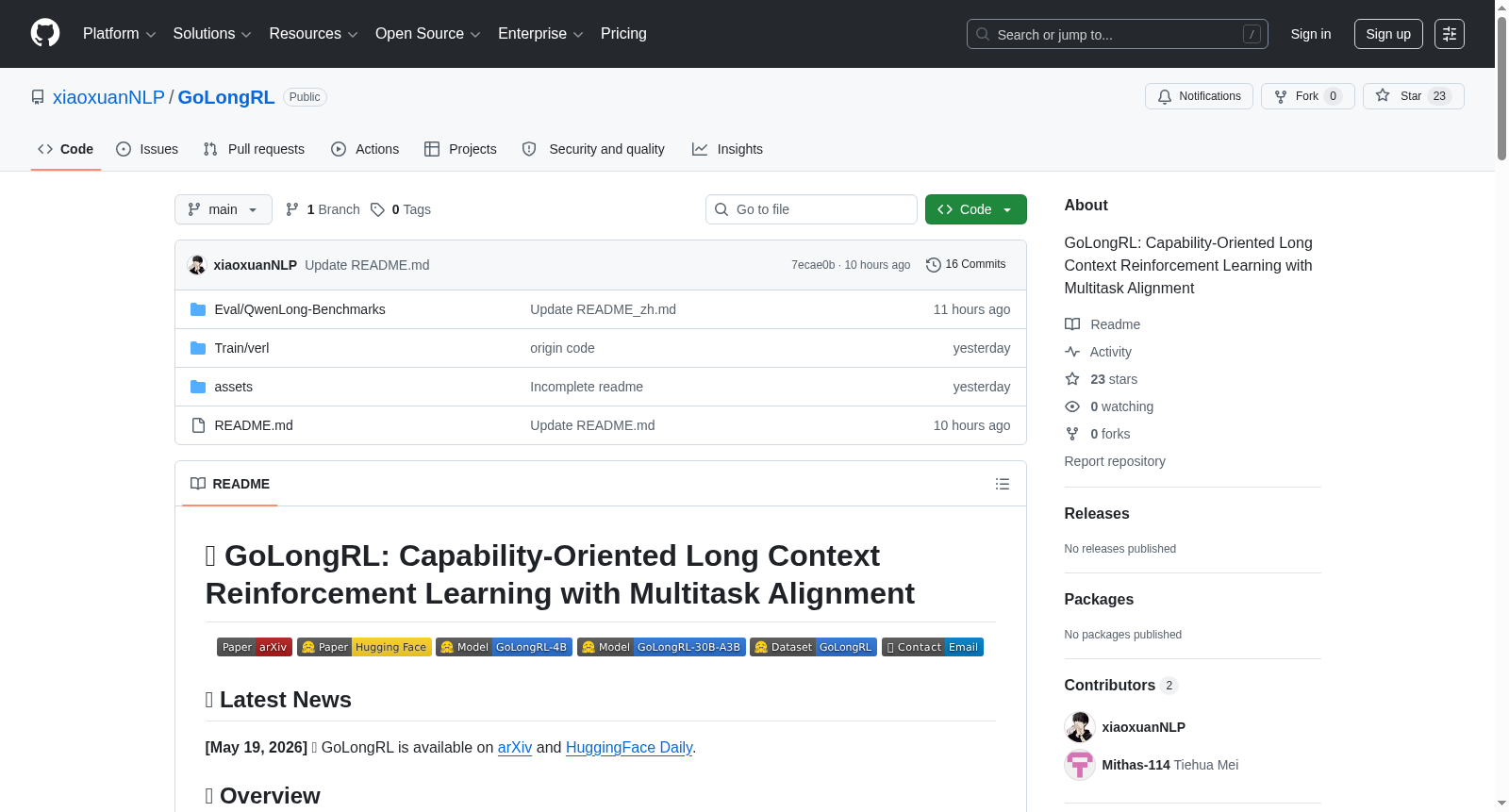Open the Security and quality tab
This screenshot has width=1509, height=812.
point(593,149)
